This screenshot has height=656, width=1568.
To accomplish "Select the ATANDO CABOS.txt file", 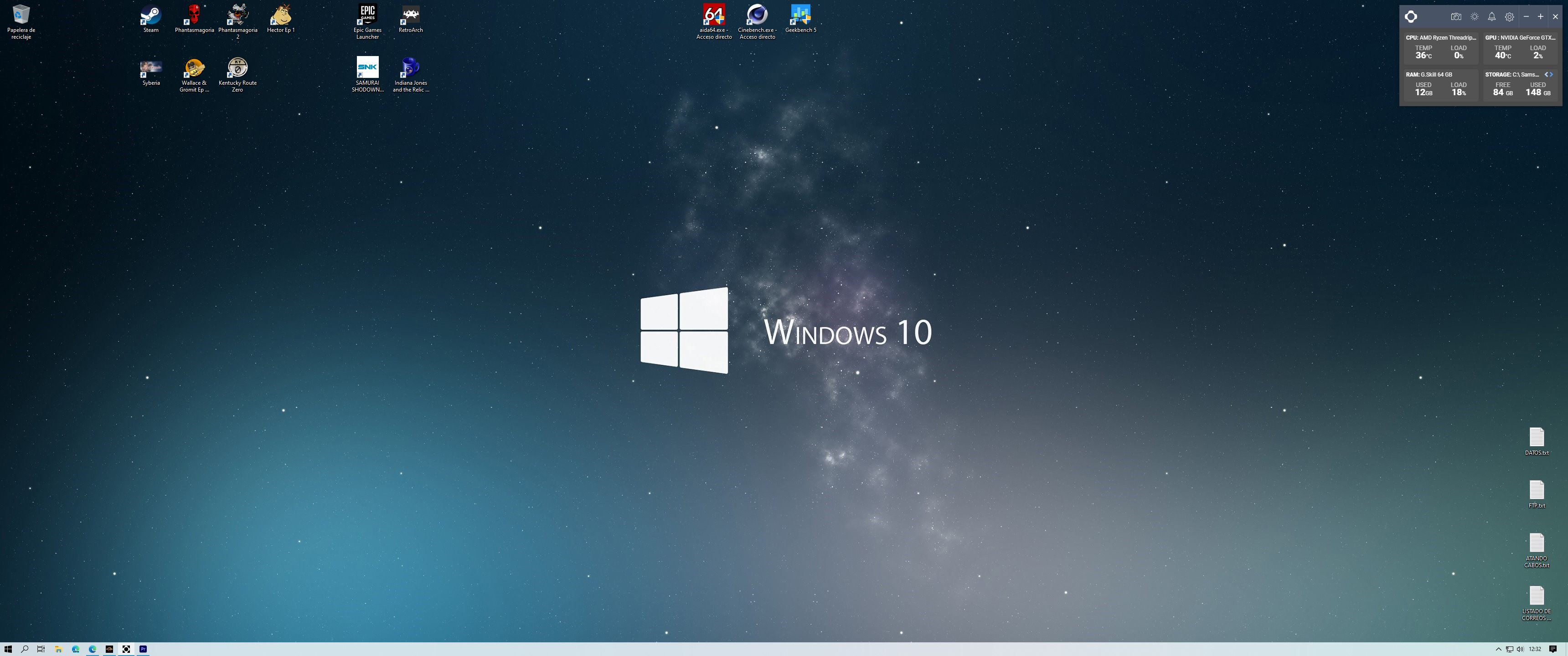I will (1537, 551).
